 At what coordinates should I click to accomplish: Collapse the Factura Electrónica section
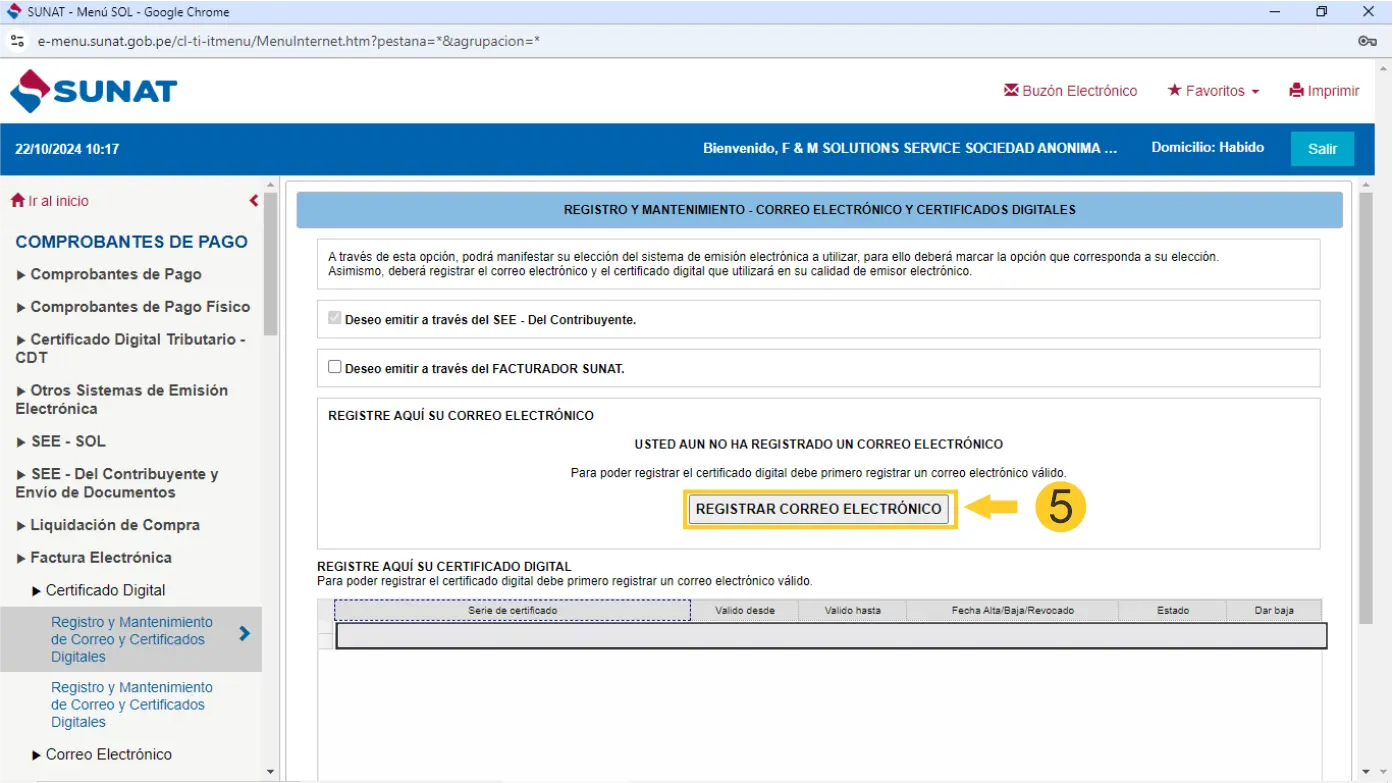tap(94, 558)
